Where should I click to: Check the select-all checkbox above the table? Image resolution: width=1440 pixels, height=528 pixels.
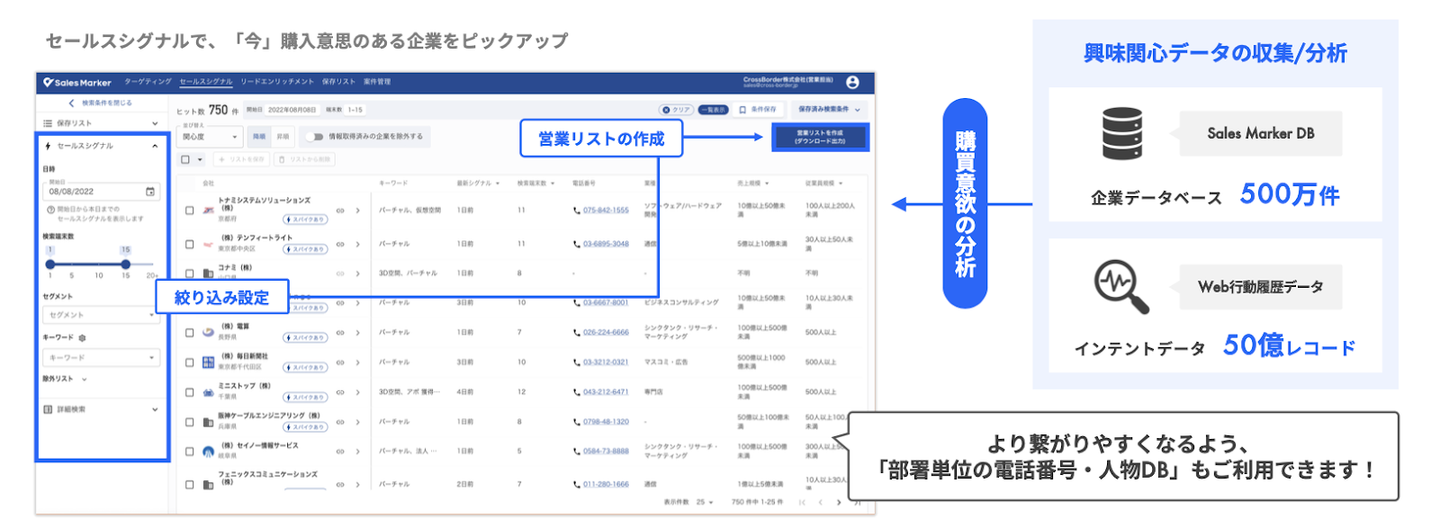tap(185, 159)
